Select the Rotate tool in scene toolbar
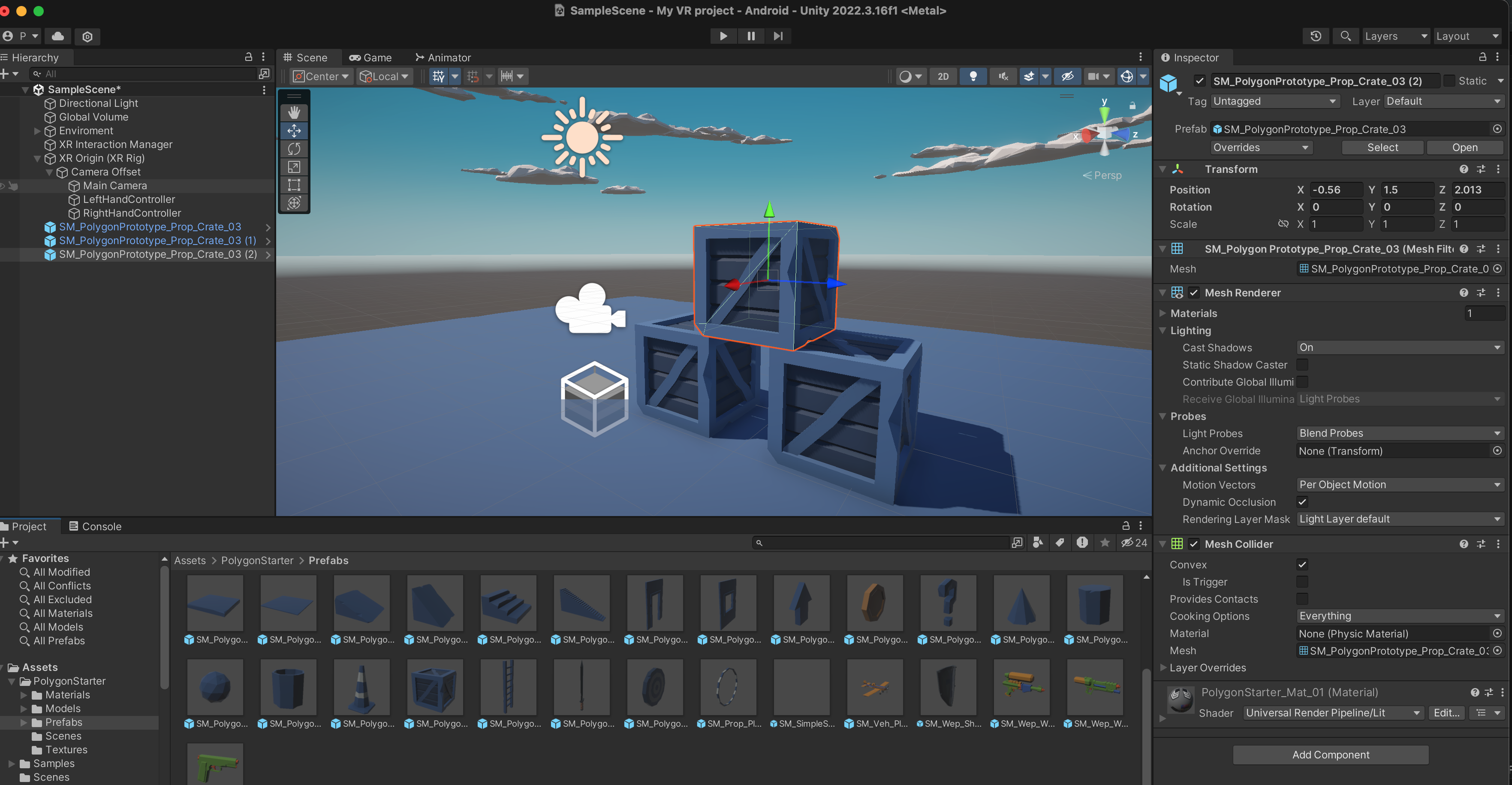 [x=294, y=148]
